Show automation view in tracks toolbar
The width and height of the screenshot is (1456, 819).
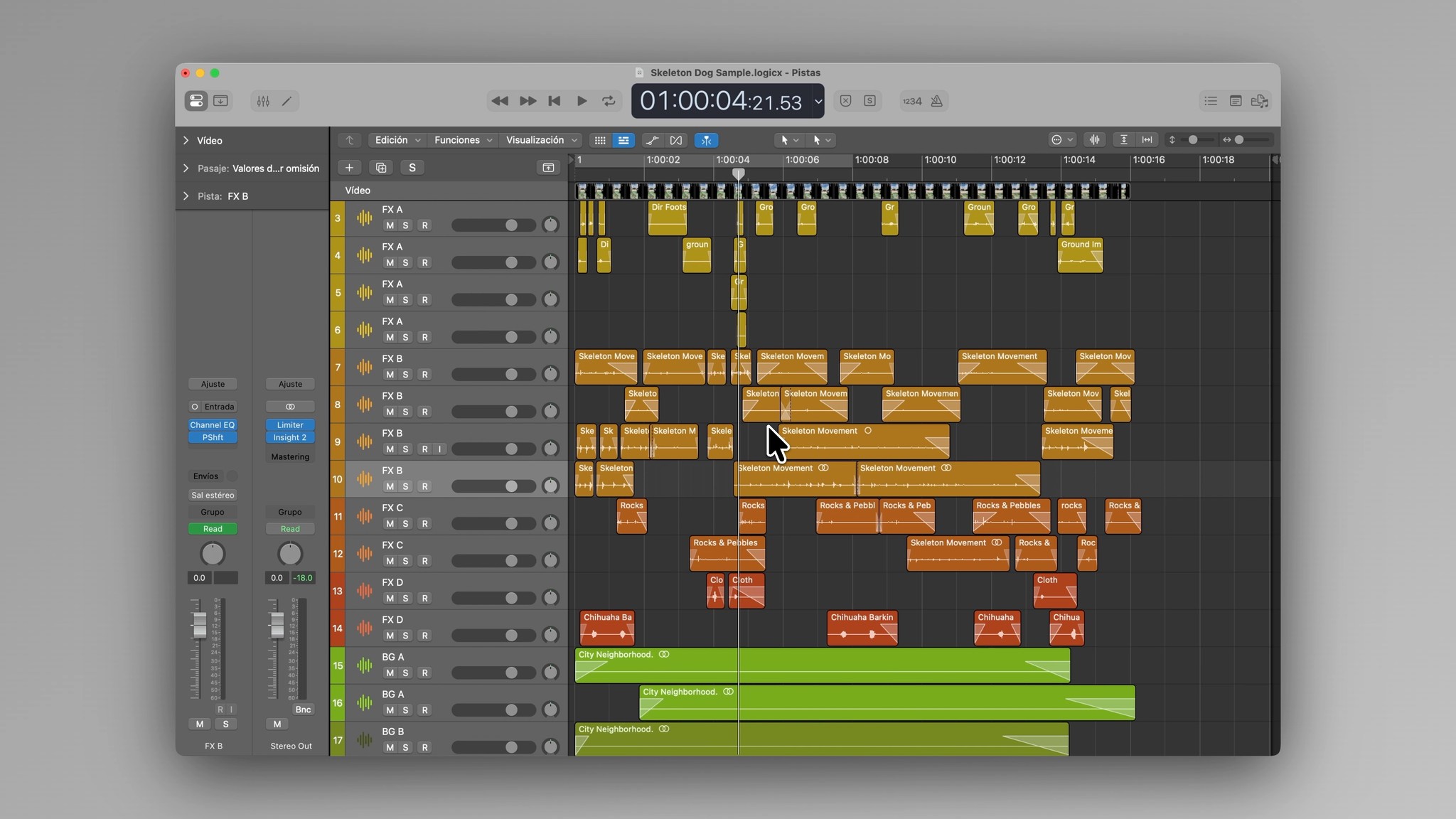click(x=652, y=140)
